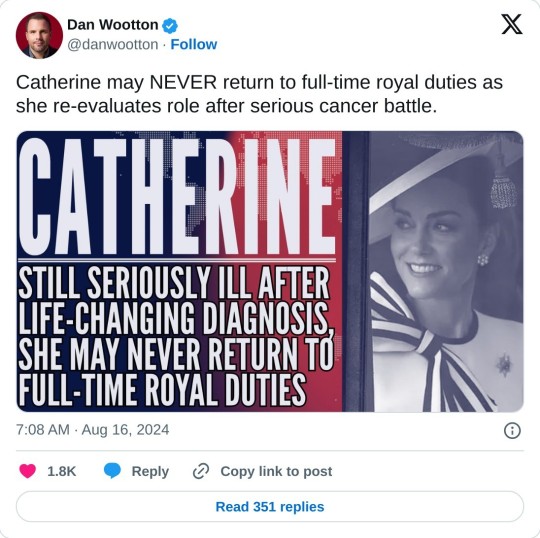Open Read 351 replies button
The image size is (540, 538).
270,507
